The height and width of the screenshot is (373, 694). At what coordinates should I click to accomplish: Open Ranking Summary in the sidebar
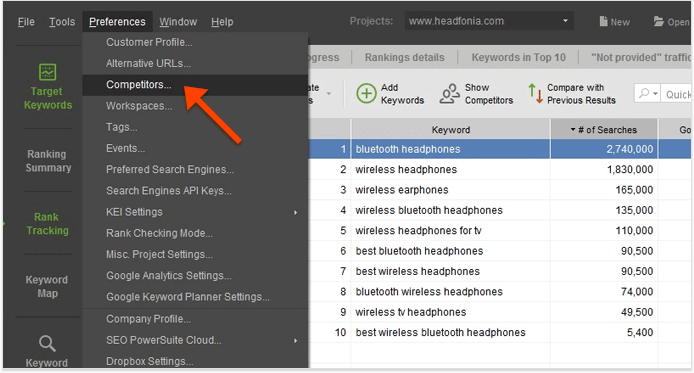point(48,161)
